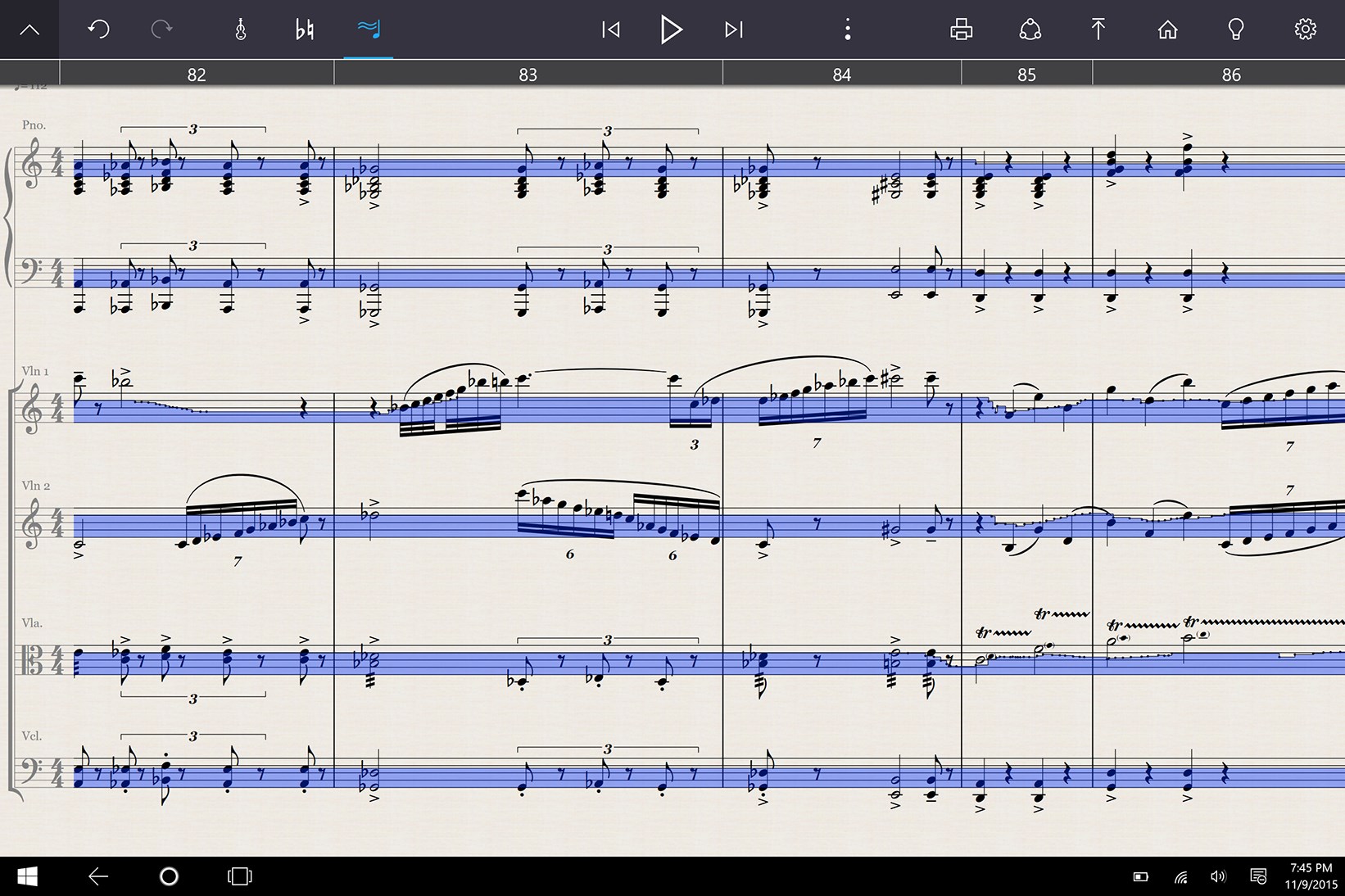Screen dimensions: 1345x896
Task: Open the ideas lightbulb panel
Action: point(1236,29)
